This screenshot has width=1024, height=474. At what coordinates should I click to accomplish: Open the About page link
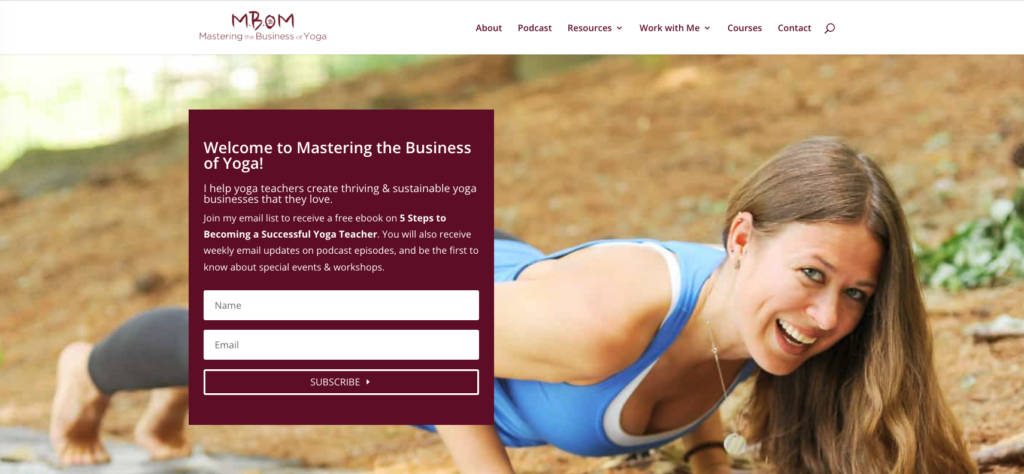488,28
